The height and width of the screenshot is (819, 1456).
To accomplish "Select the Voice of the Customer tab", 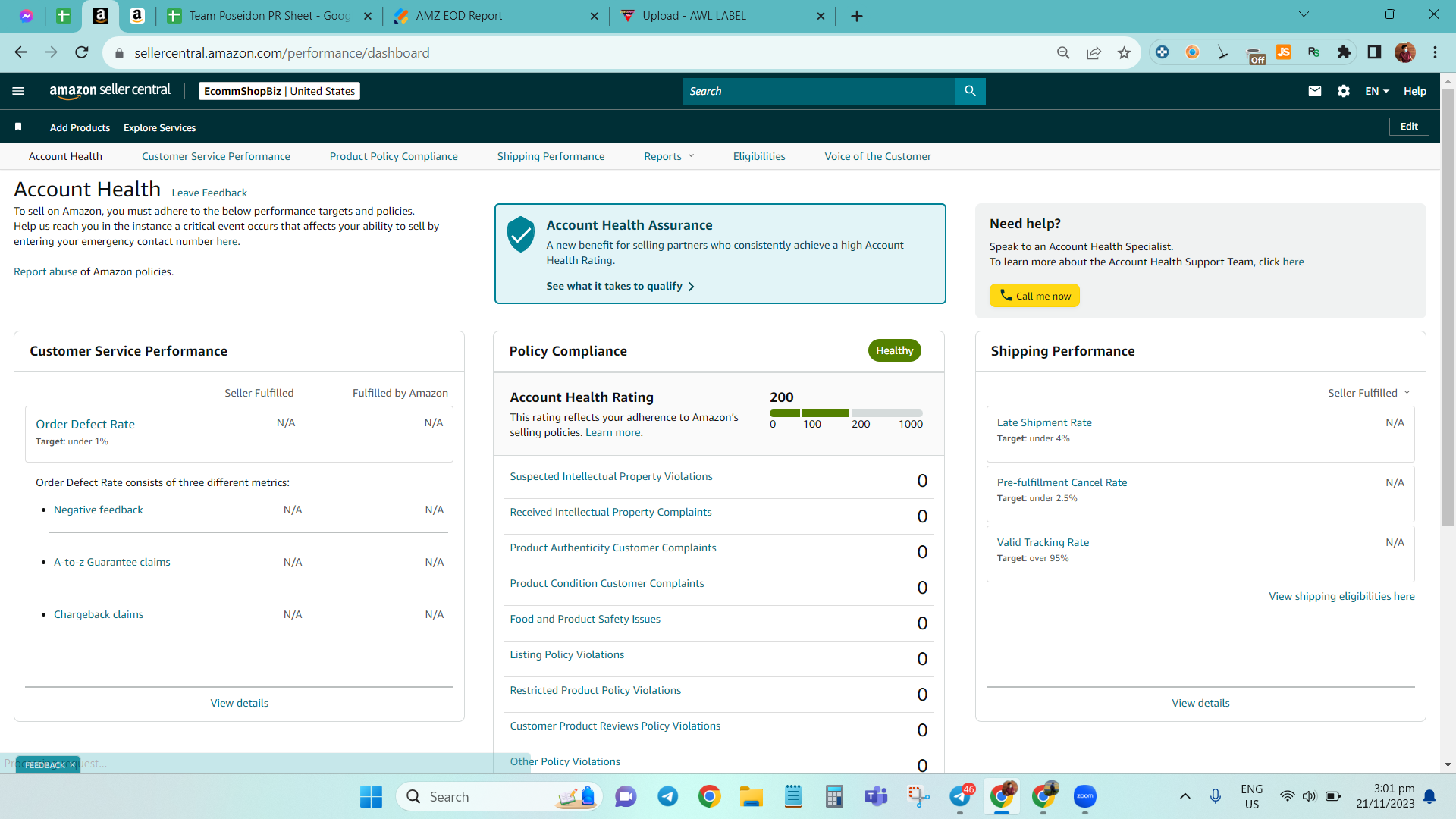I will 878,156.
